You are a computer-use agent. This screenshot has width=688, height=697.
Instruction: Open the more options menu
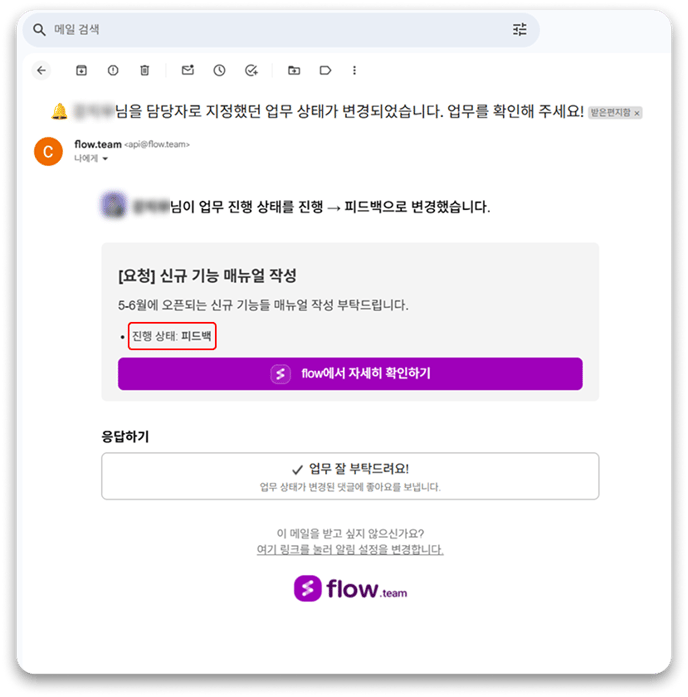point(354,70)
